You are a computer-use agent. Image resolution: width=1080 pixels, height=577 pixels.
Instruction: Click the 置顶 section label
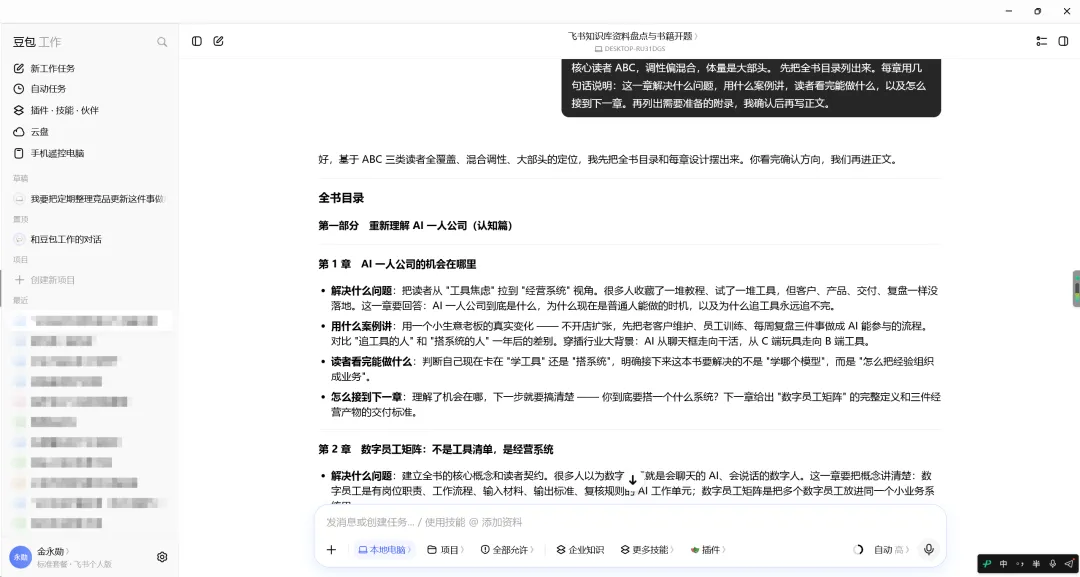pyautogui.click(x=21, y=219)
